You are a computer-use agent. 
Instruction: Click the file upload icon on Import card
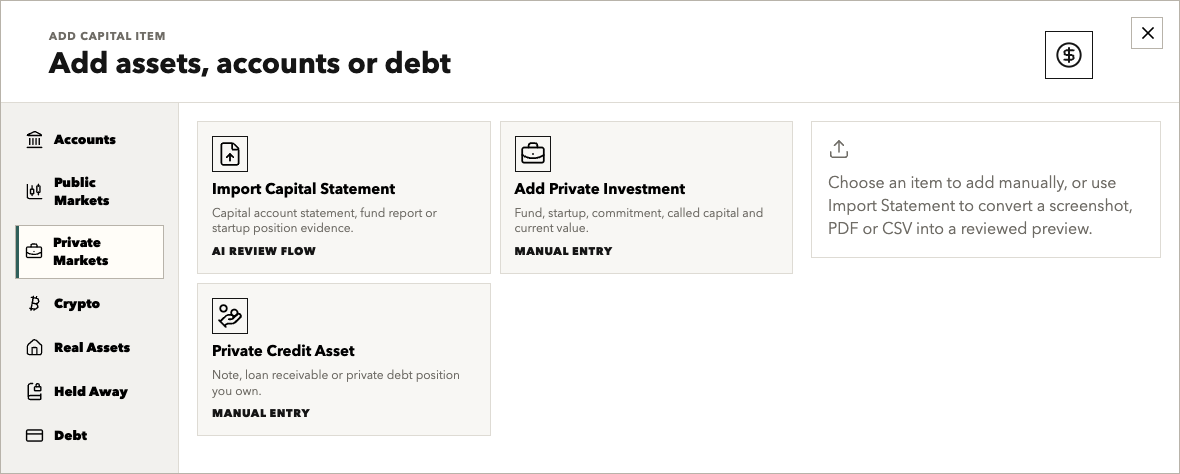[230, 153]
